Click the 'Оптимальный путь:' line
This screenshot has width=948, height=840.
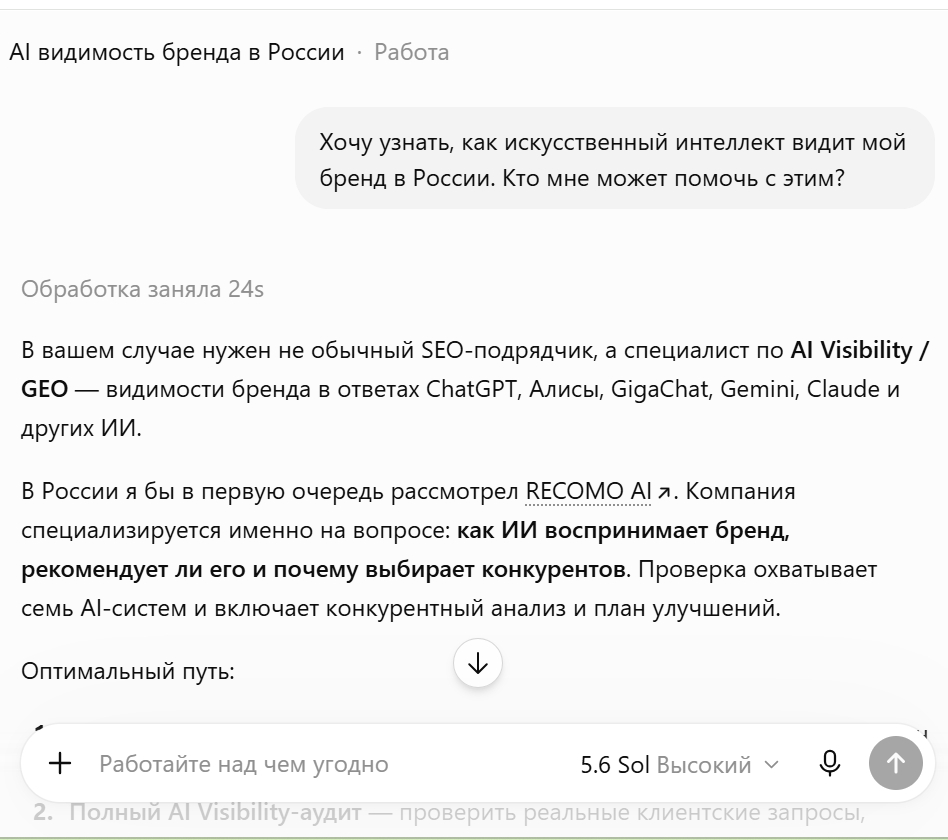click(x=128, y=671)
